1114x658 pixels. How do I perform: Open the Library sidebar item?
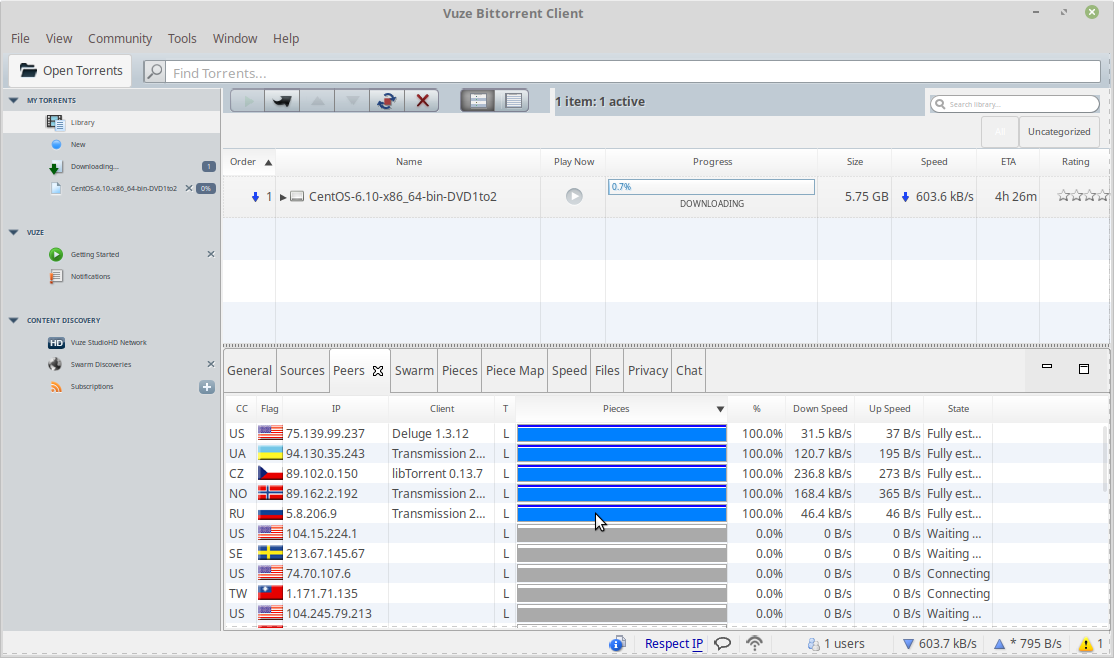[x=112, y=122]
